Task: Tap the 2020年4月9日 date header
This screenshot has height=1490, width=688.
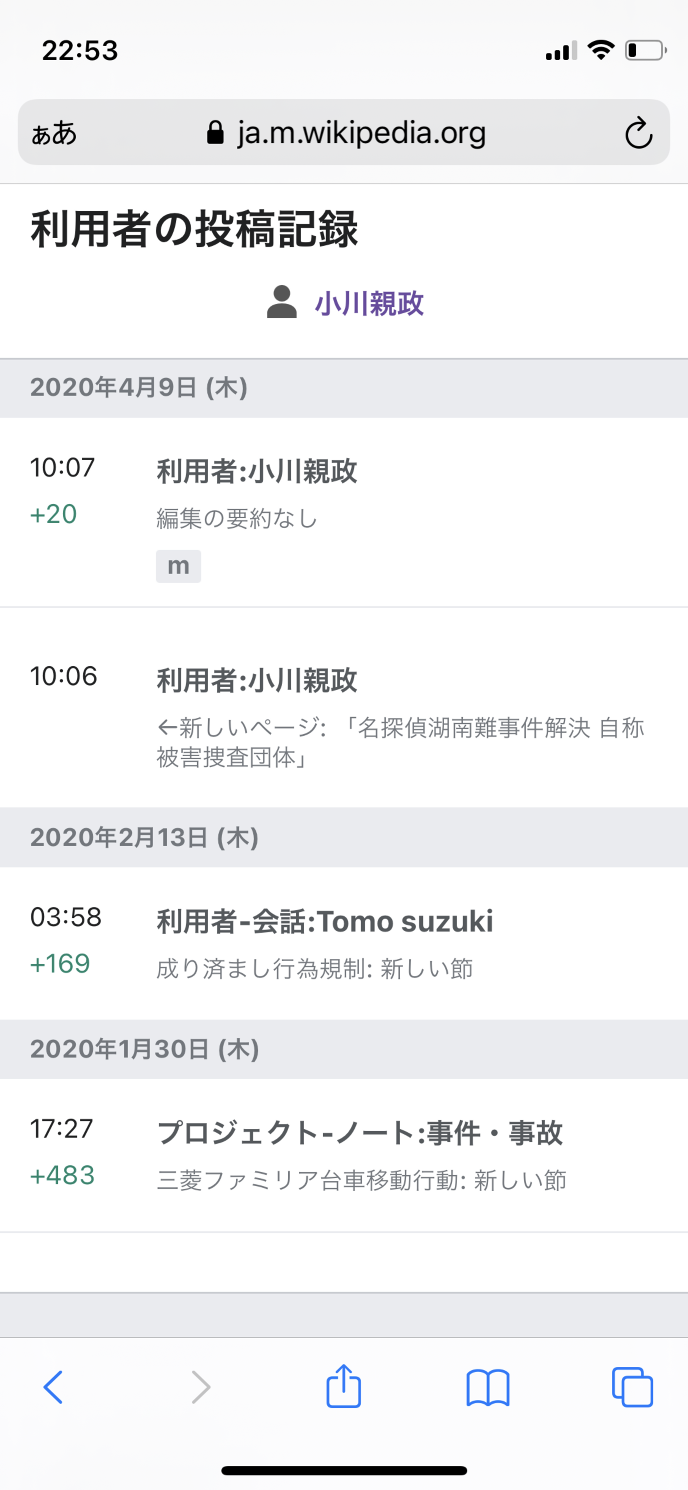Action: (139, 387)
